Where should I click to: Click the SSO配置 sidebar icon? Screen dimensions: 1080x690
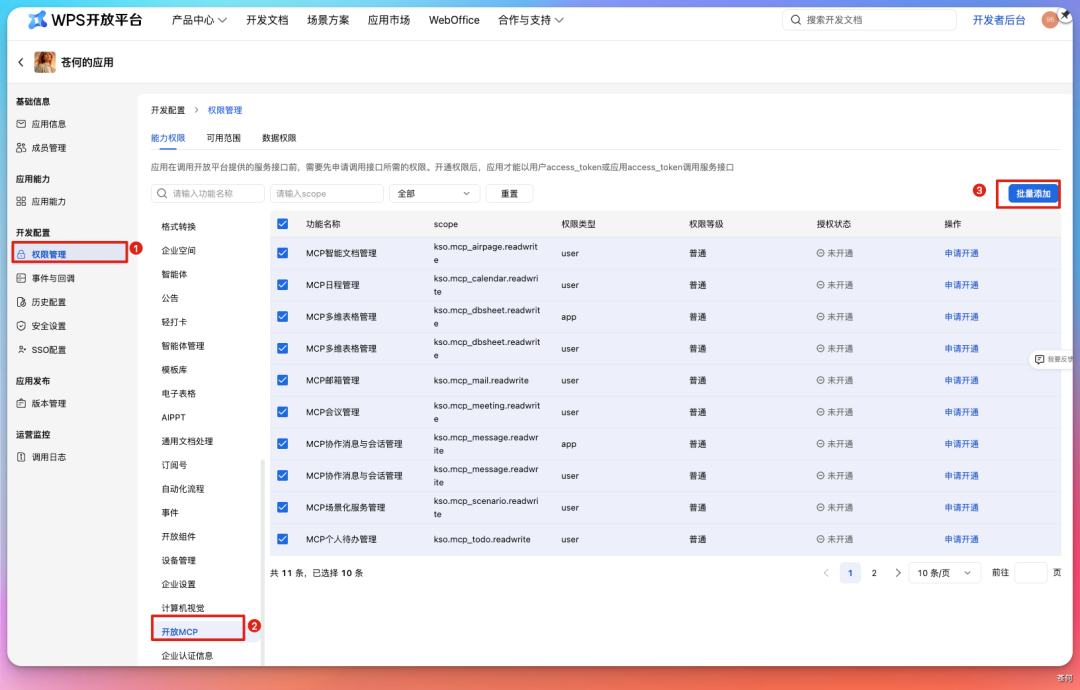pyautogui.click(x=21, y=350)
